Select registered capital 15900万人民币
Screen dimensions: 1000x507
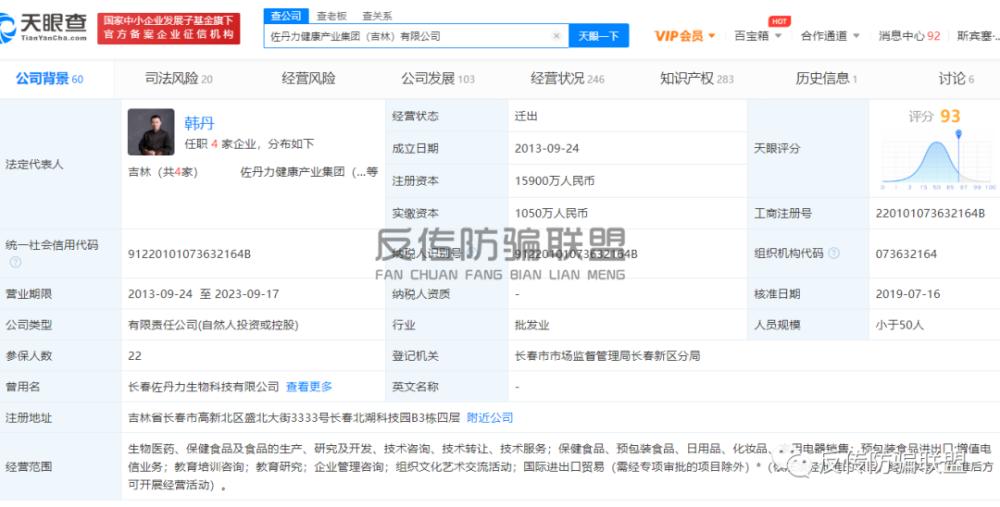[x=555, y=181]
